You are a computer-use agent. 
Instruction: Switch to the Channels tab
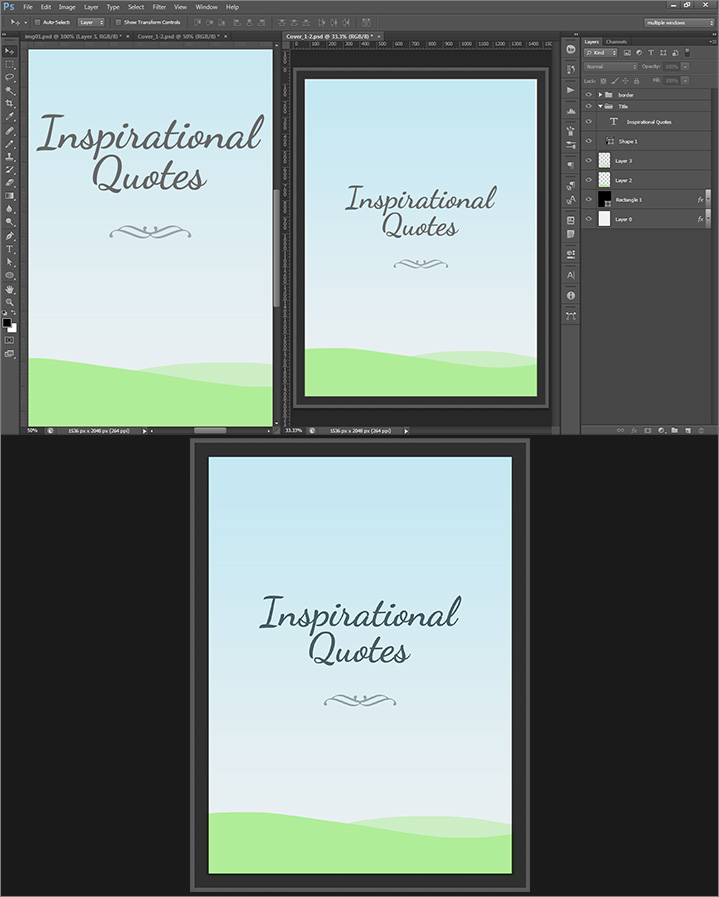tap(617, 41)
